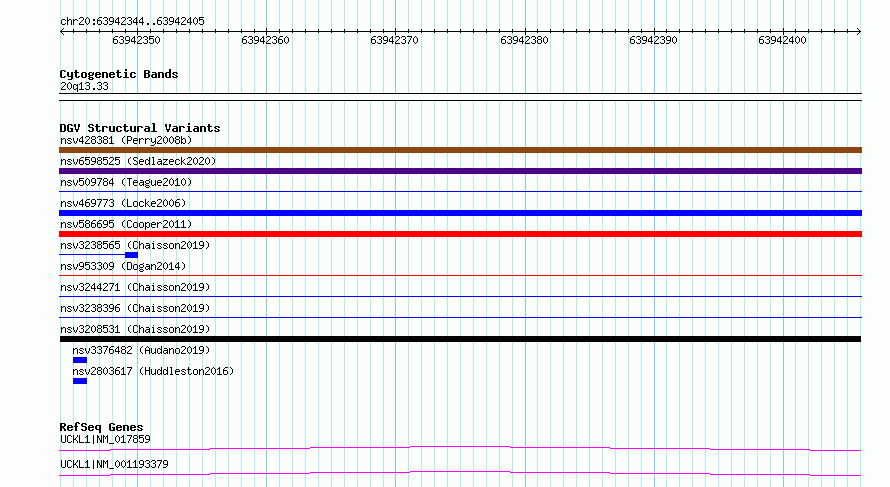Screen dimensions: 890x487
Task: Click the DGV Structural Variants track heading
Action: coord(140,128)
